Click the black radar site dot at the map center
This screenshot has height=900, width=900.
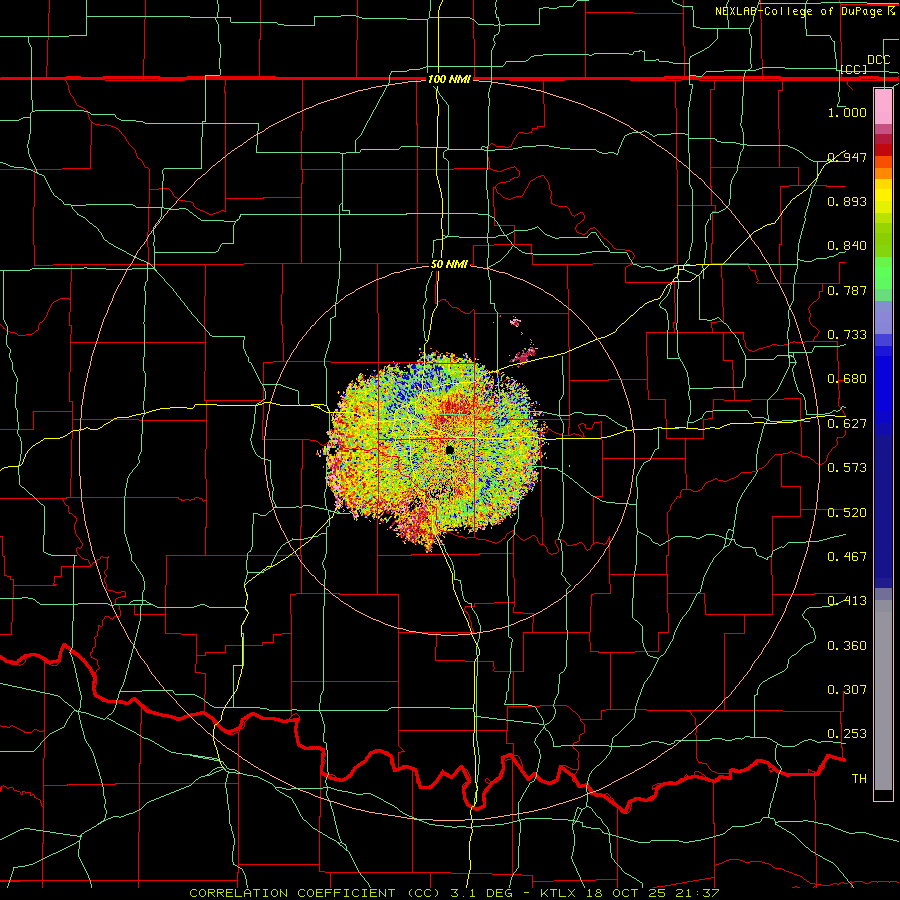(449, 449)
